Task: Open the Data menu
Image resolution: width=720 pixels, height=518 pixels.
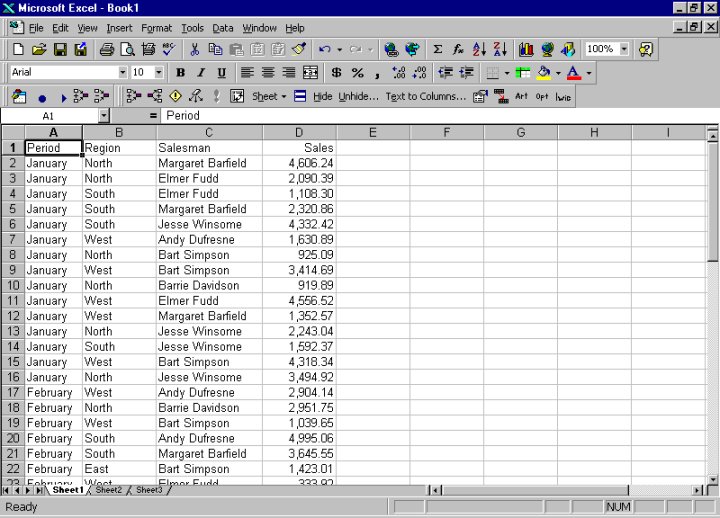Action: click(x=223, y=28)
